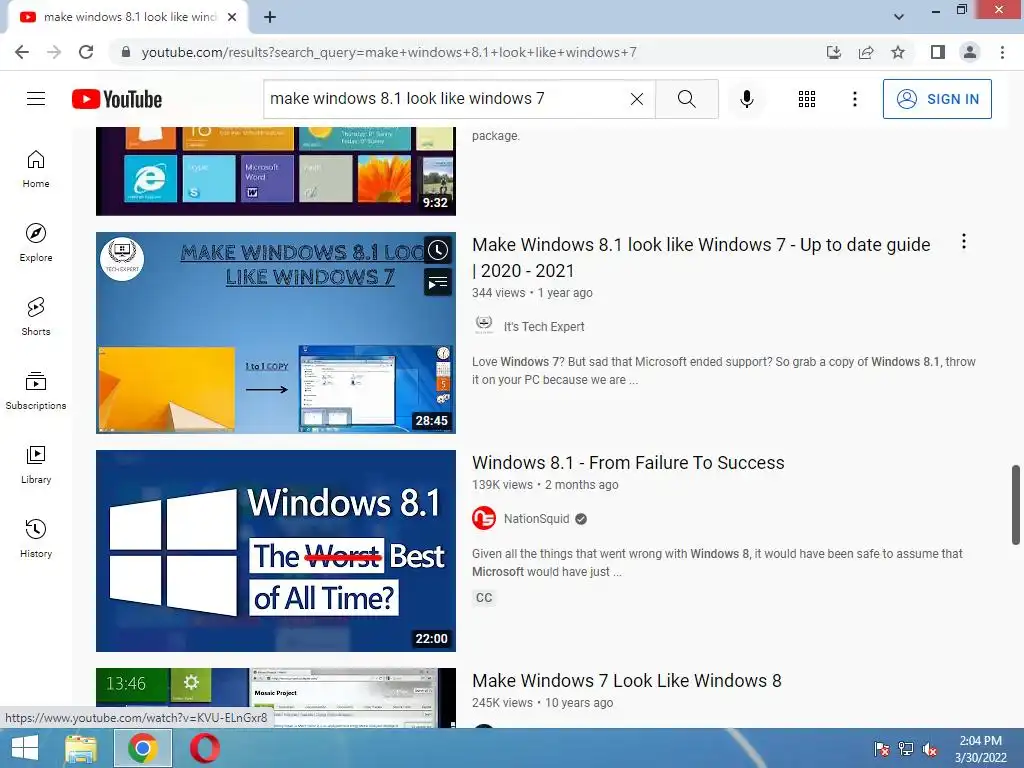Click the magnifier search button
The image size is (1024, 768).
[x=686, y=99]
